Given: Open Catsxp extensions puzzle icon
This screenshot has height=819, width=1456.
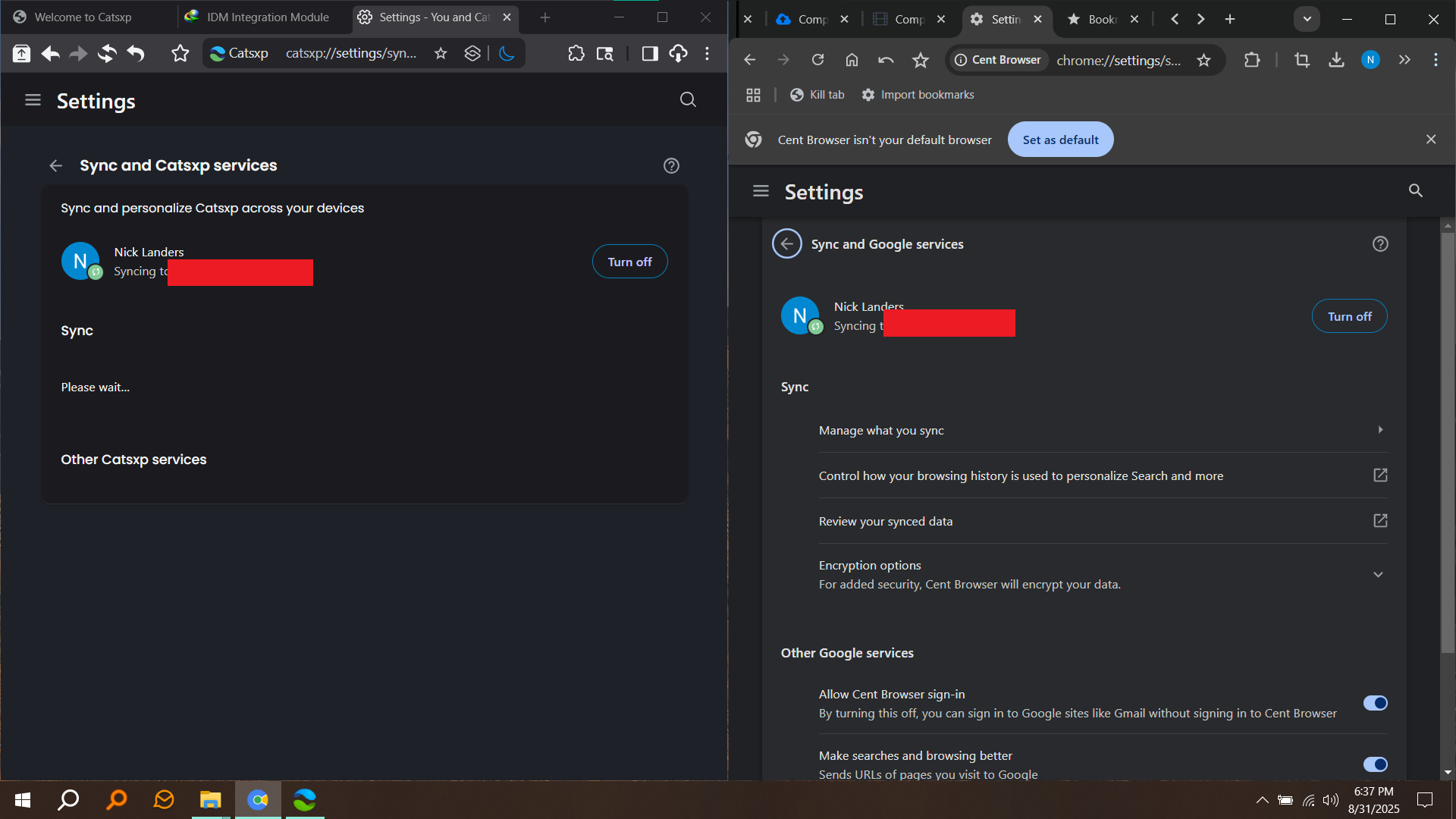Looking at the screenshot, I should point(576,53).
